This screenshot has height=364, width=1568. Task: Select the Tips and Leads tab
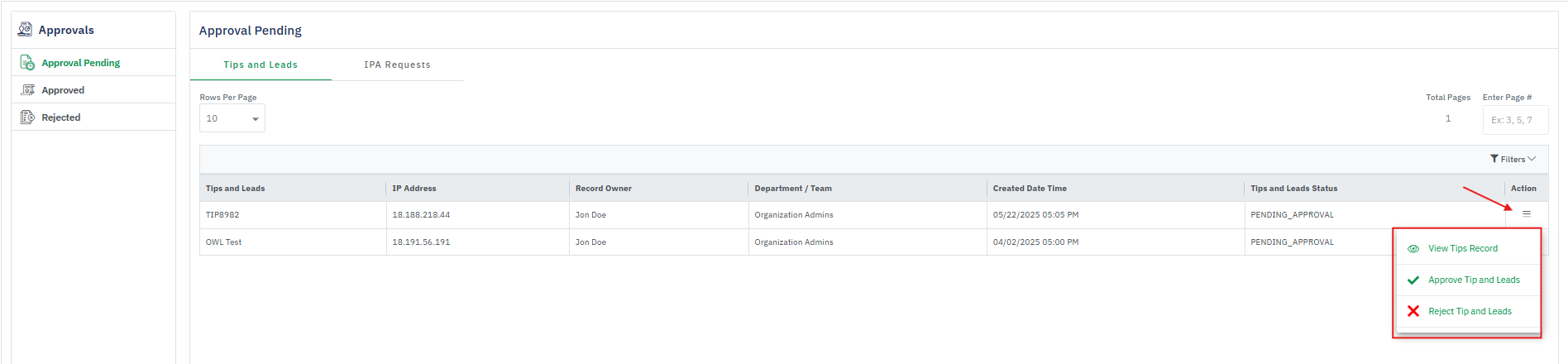coord(261,65)
